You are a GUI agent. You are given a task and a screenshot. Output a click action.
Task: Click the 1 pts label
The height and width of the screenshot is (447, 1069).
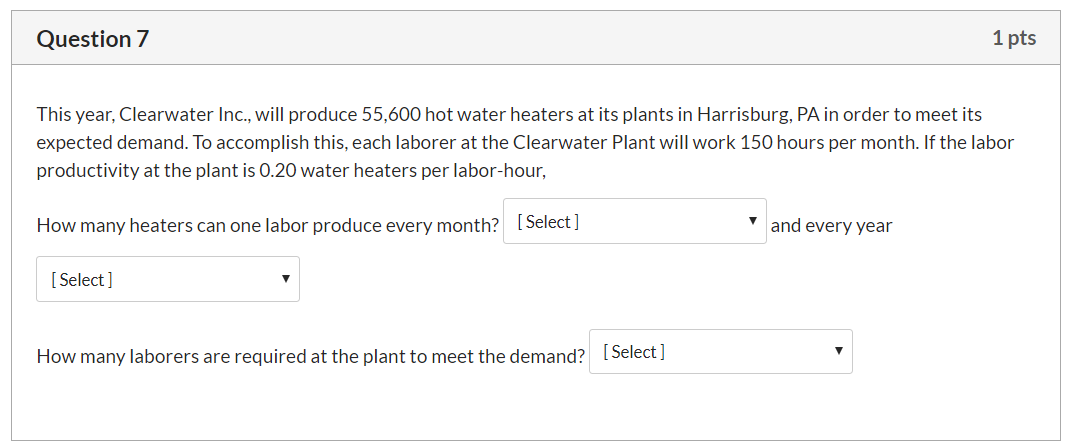click(x=1014, y=38)
